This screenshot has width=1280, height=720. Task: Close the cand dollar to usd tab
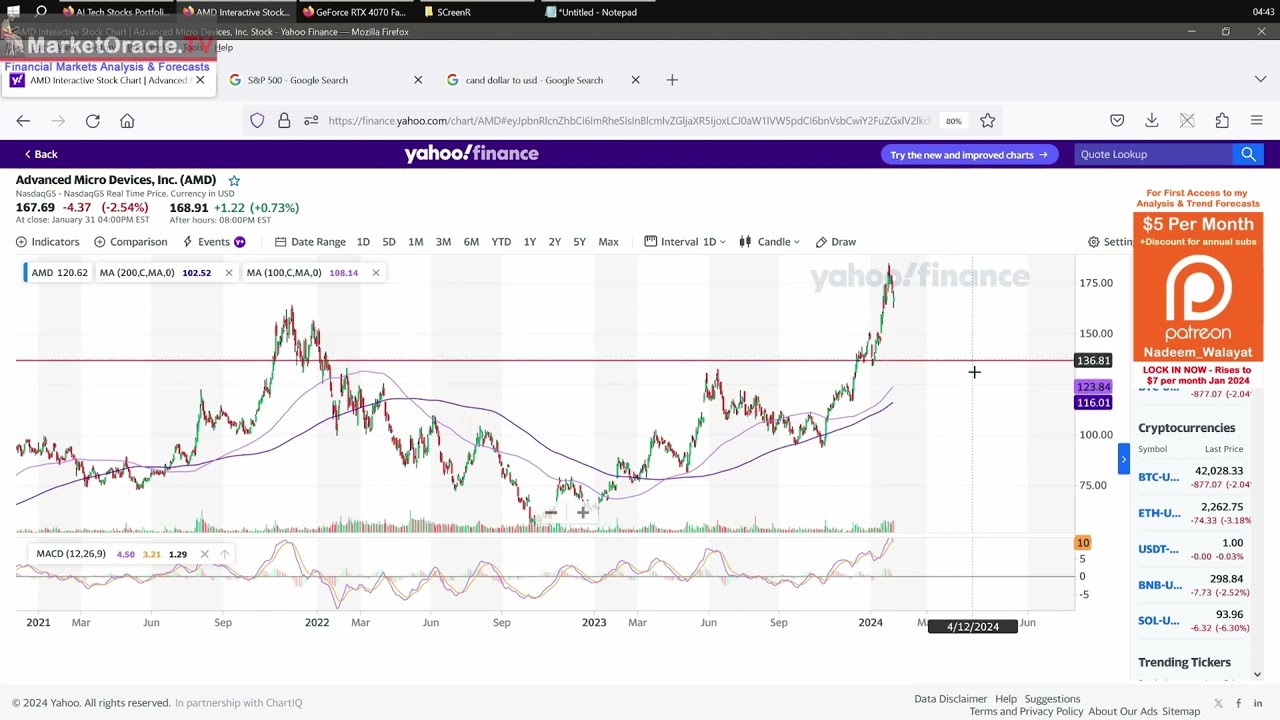point(635,80)
